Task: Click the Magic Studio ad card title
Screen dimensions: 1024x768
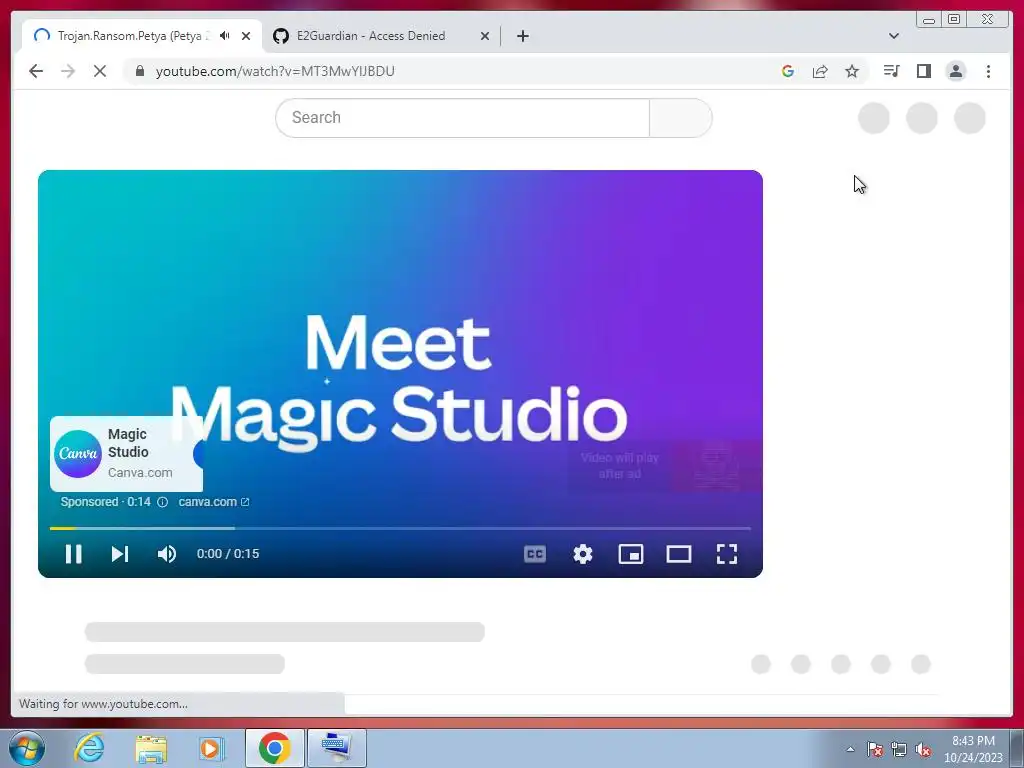Action: pyautogui.click(x=128, y=443)
